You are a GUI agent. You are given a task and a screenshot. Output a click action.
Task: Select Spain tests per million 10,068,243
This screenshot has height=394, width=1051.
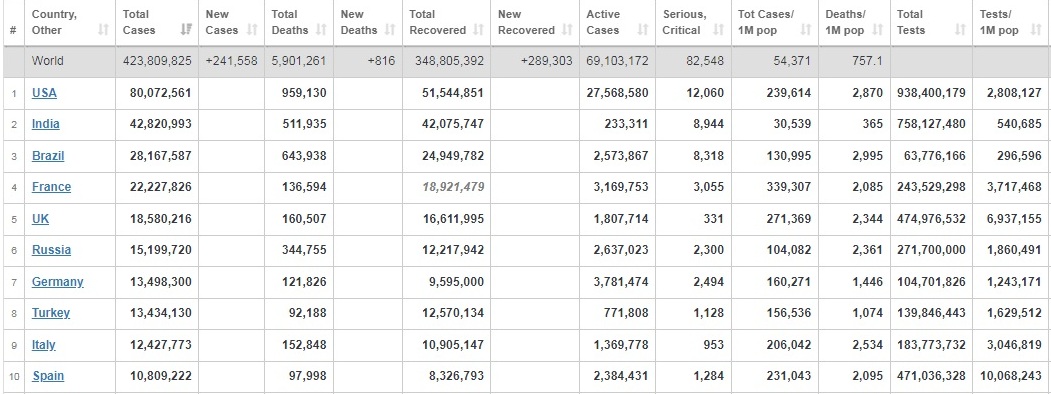(1011, 376)
